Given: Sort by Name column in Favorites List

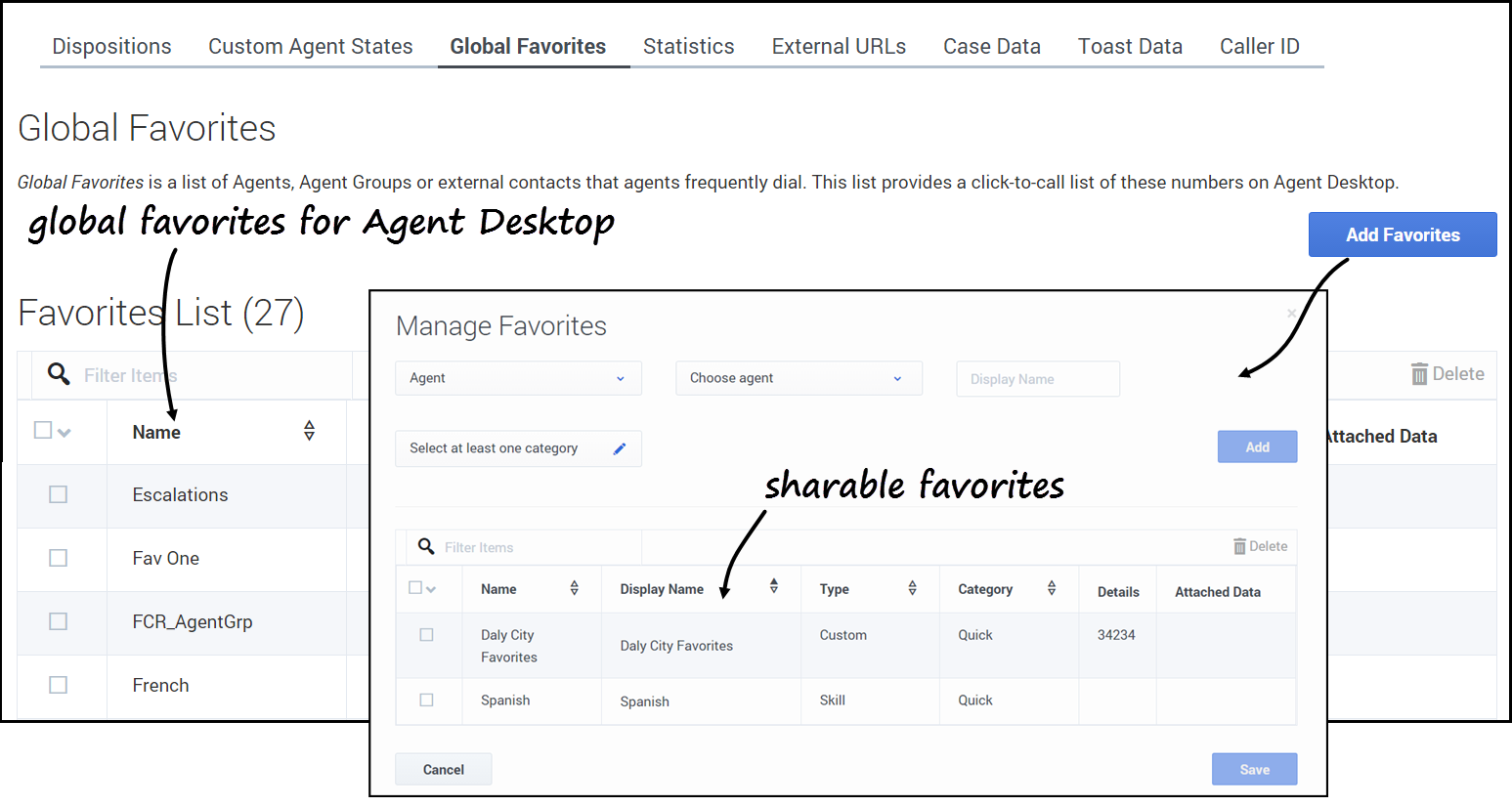Looking at the screenshot, I should pyautogui.click(x=309, y=431).
